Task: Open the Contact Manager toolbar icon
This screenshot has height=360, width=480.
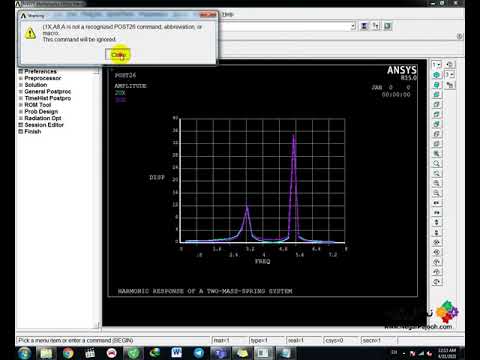Action: 387,26
